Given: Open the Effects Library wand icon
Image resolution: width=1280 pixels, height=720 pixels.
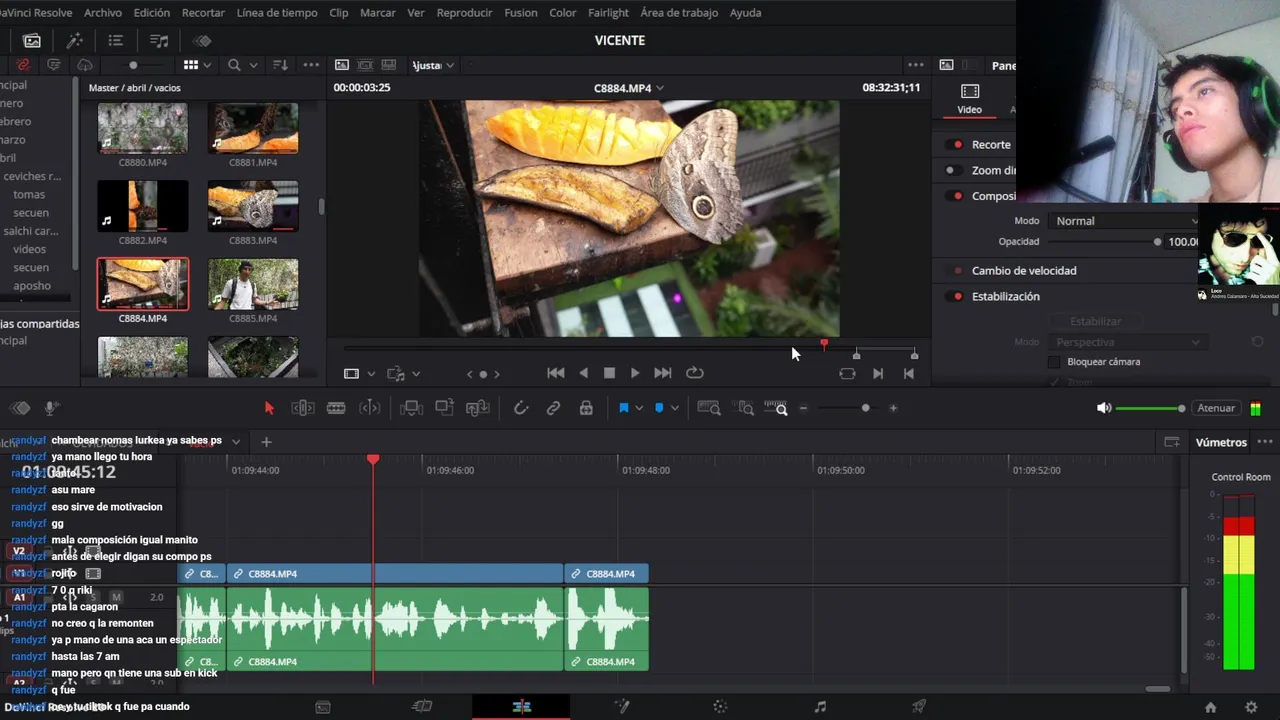Looking at the screenshot, I should click(x=74, y=41).
